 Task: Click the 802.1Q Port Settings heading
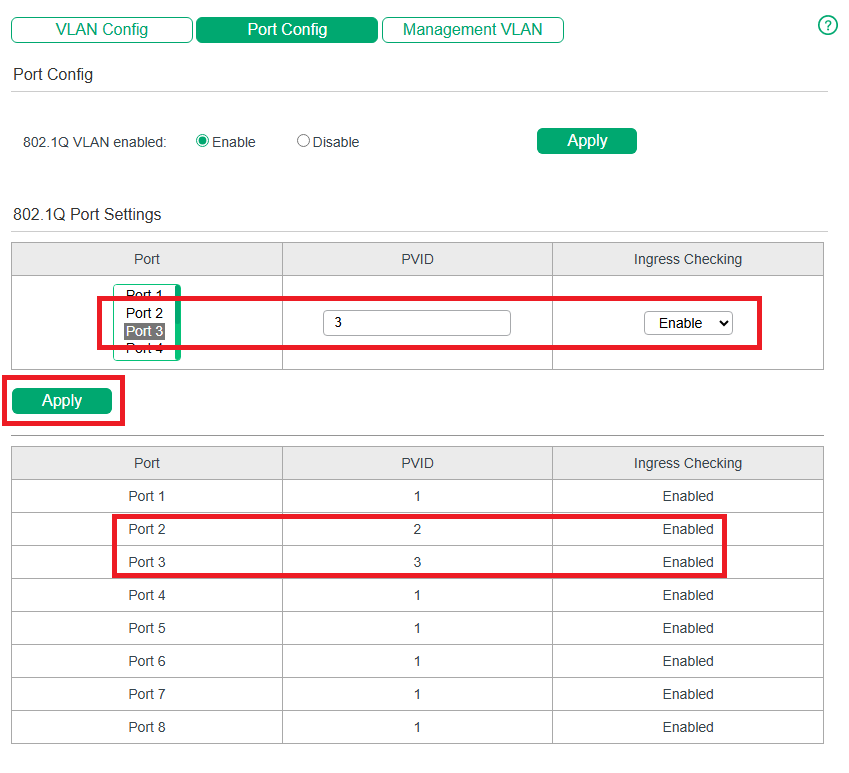[87, 214]
